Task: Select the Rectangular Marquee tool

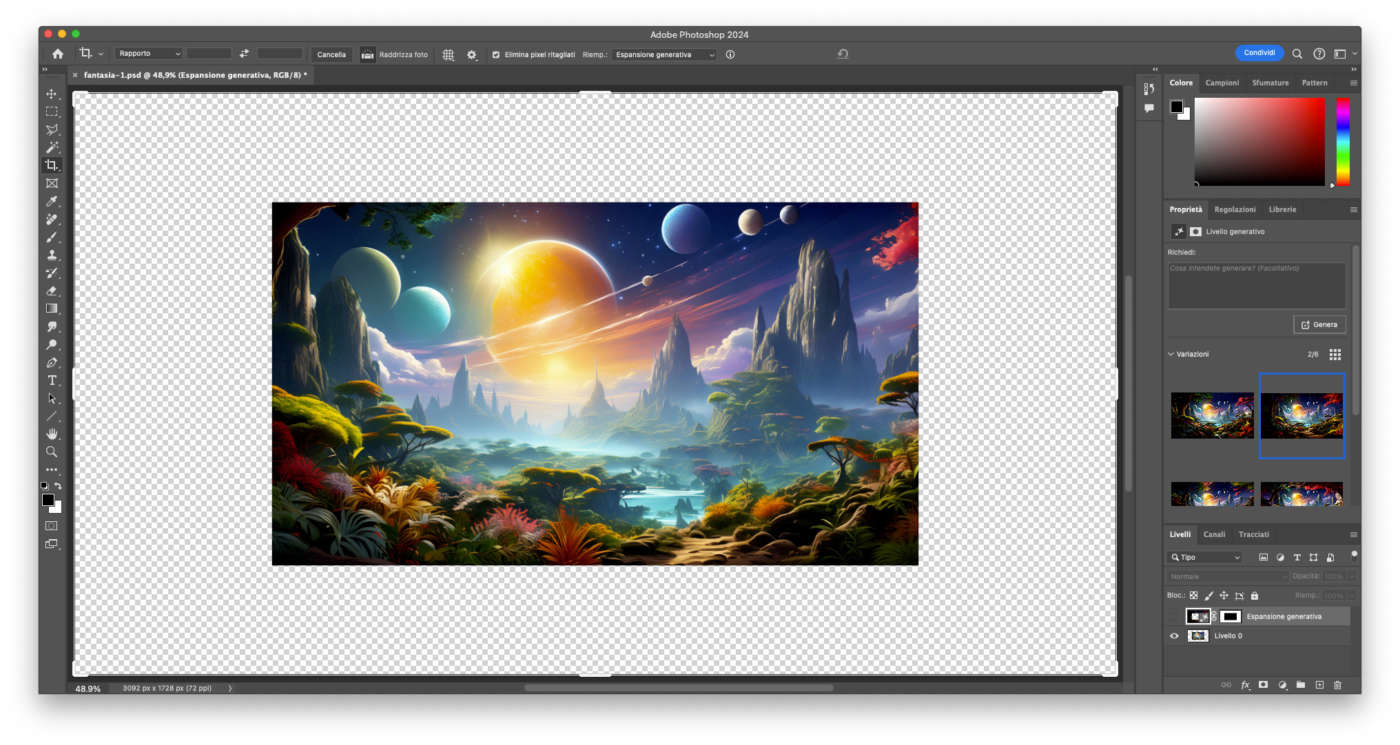Action: [52, 111]
